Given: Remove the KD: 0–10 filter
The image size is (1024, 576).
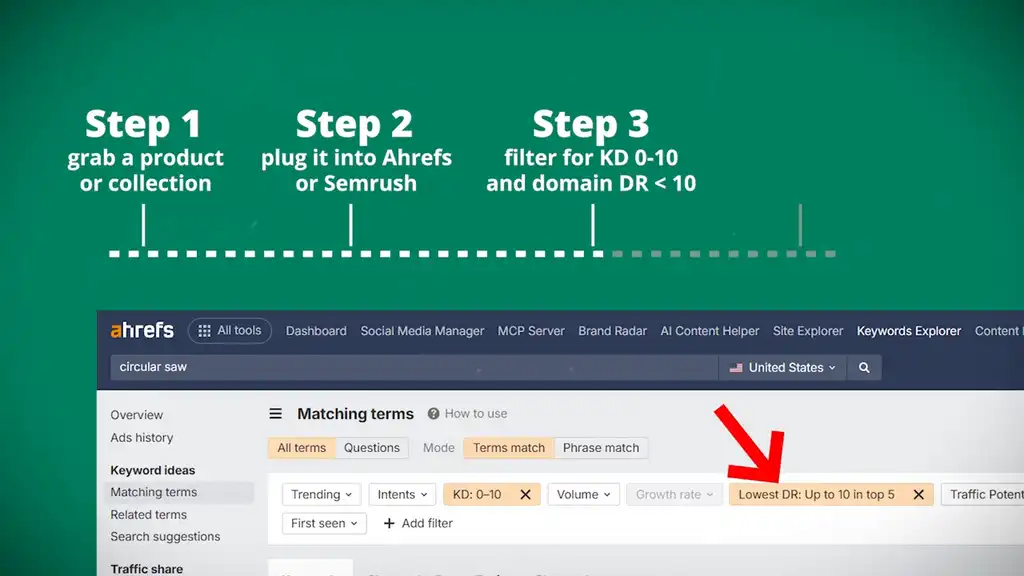Looking at the screenshot, I should coord(525,494).
